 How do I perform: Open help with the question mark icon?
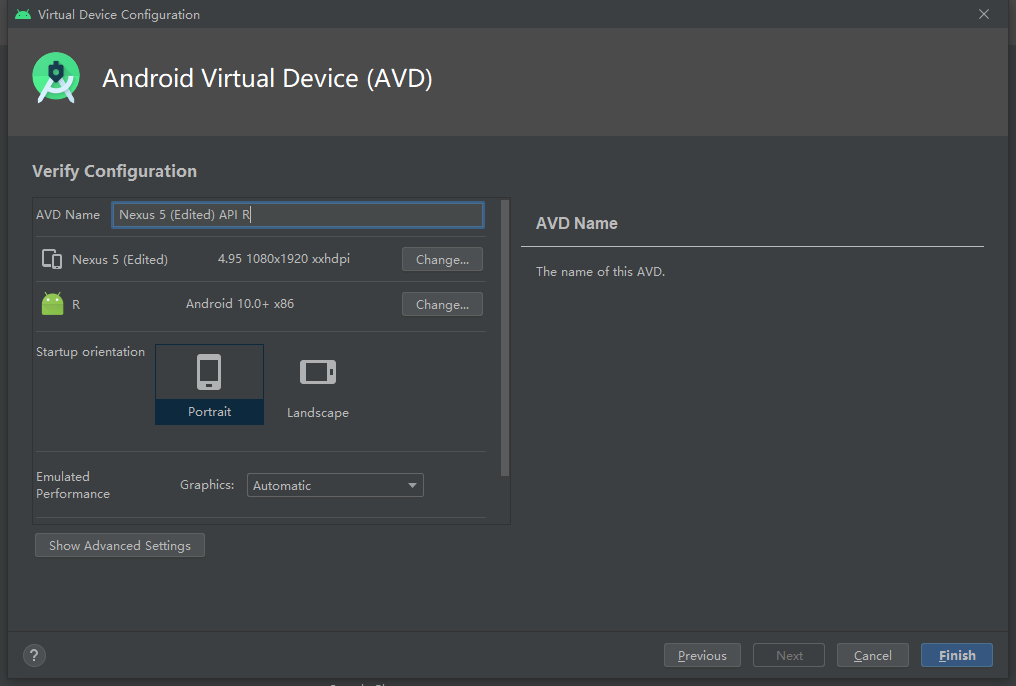point(34,655)
